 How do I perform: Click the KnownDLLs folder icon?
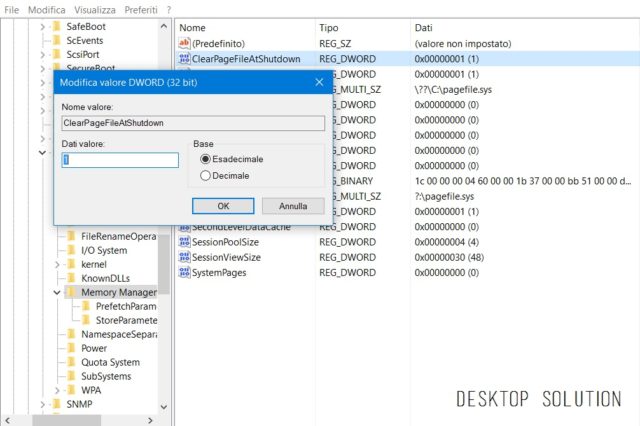(x=71, y=278)
